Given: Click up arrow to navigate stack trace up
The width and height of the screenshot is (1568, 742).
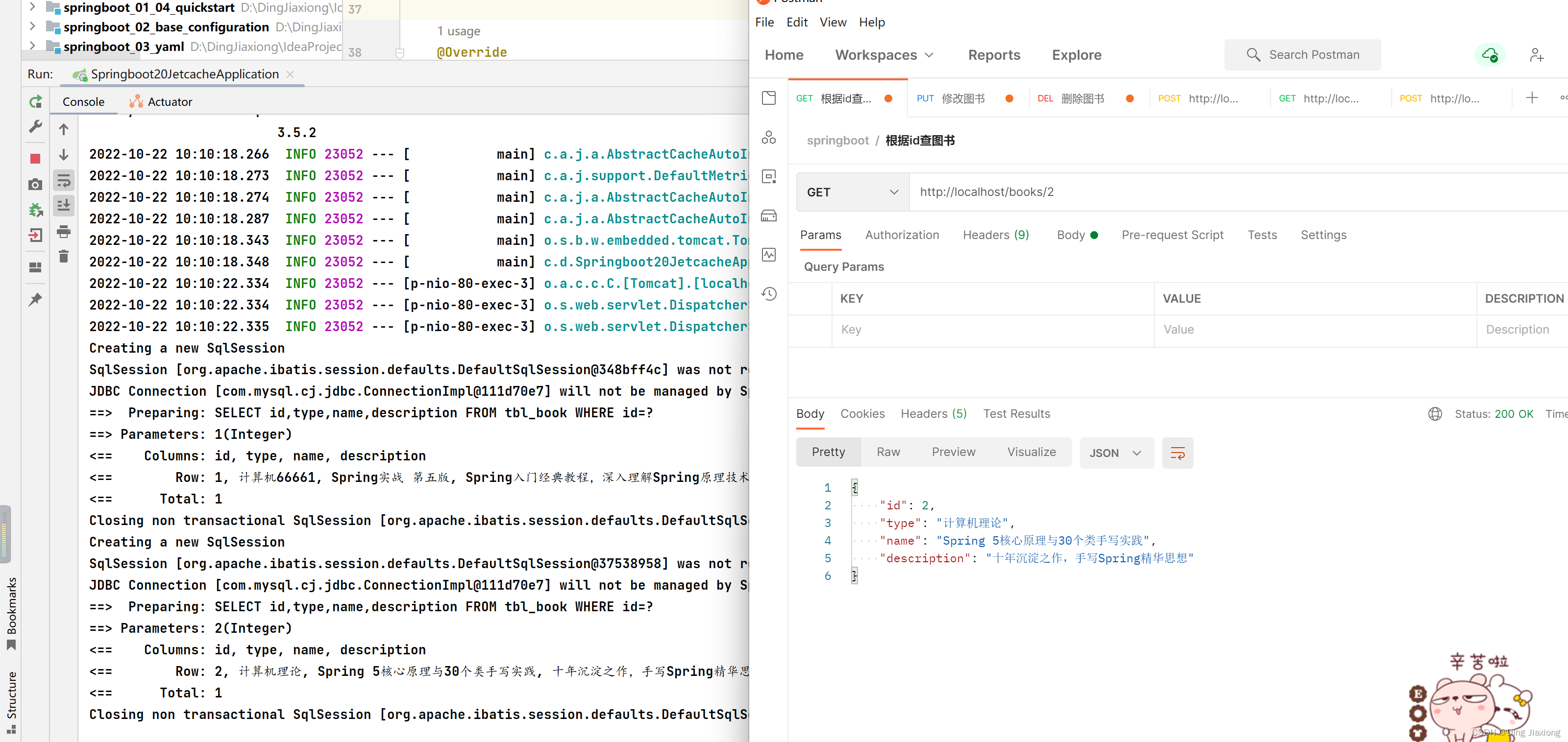Looking at the screenshot, I should click(x=63, y=130).
